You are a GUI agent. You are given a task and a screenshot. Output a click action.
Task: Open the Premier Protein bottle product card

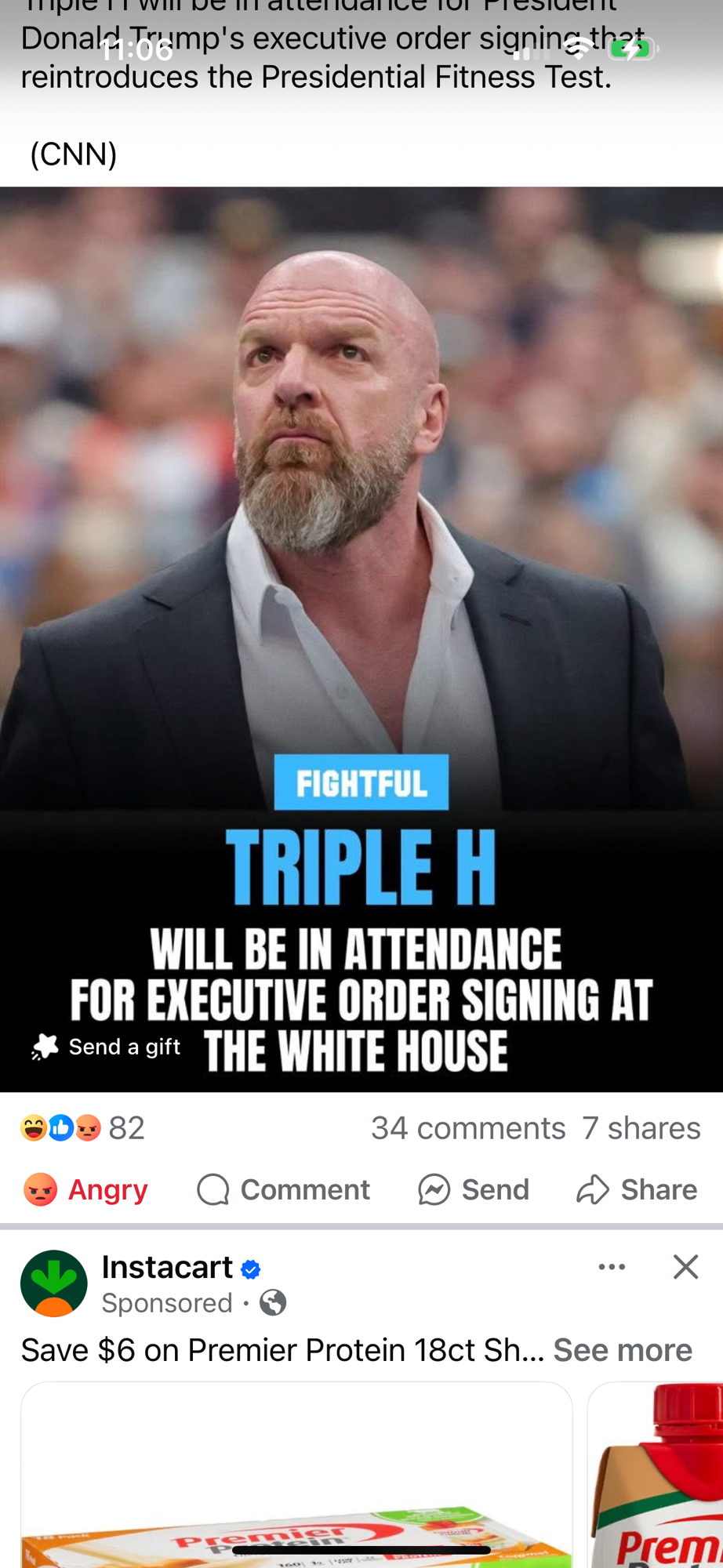click(x=656, y=1475)
